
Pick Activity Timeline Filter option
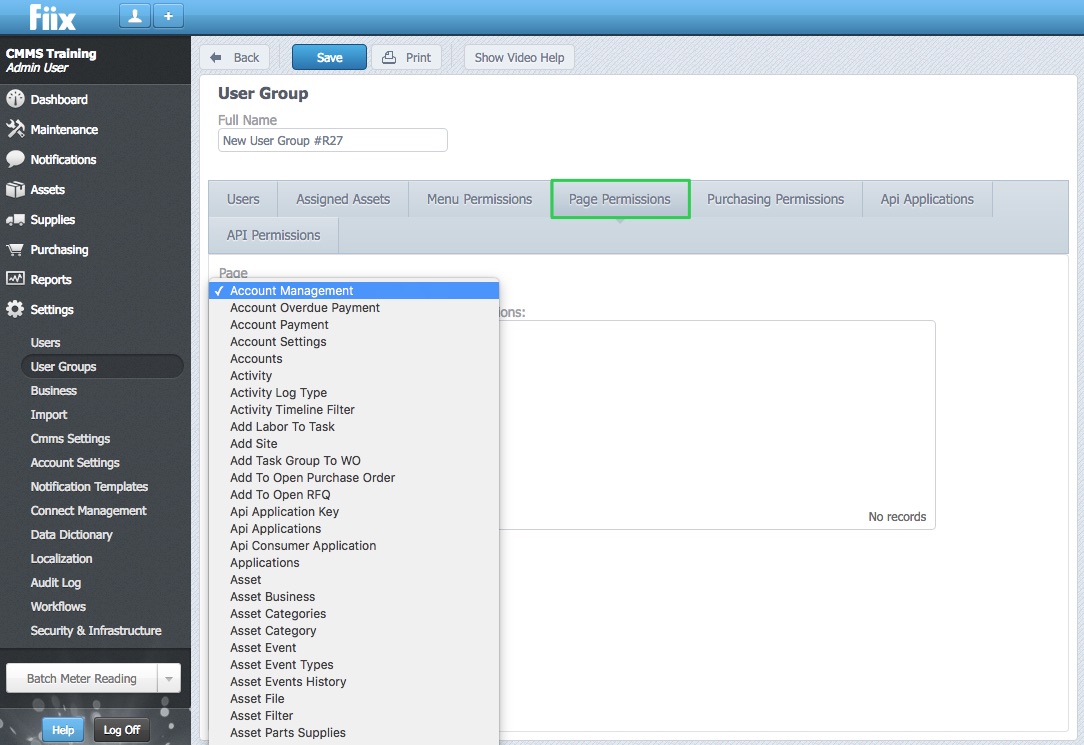coord(354,409)
